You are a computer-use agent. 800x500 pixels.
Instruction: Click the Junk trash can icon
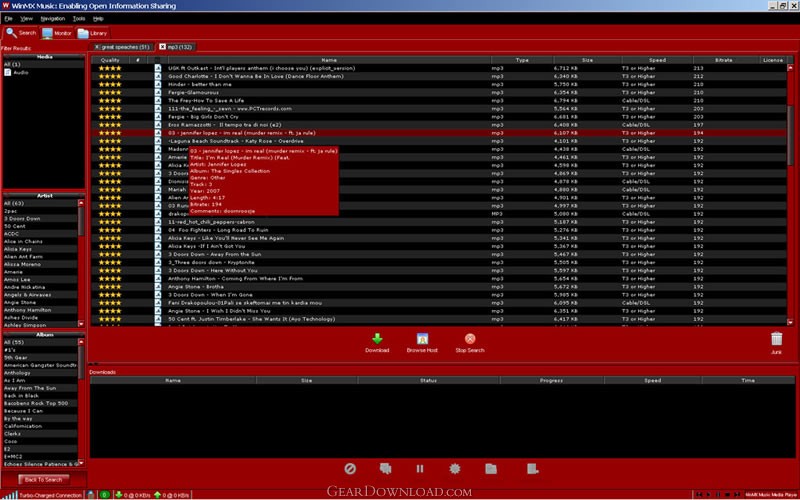[x=776, y=339]
